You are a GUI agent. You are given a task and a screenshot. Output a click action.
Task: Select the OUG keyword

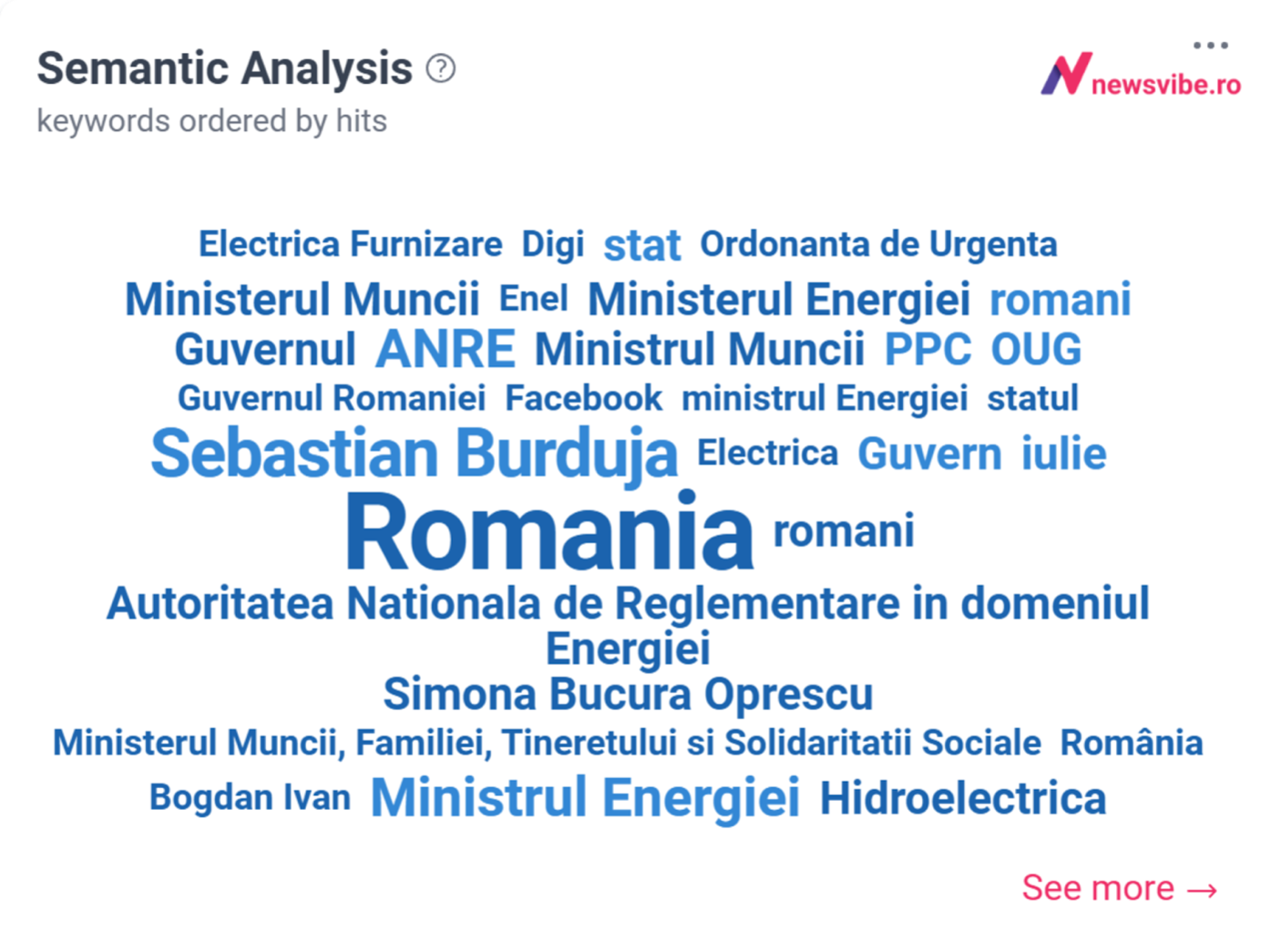pyautogui.click(x=1037, y=350)
